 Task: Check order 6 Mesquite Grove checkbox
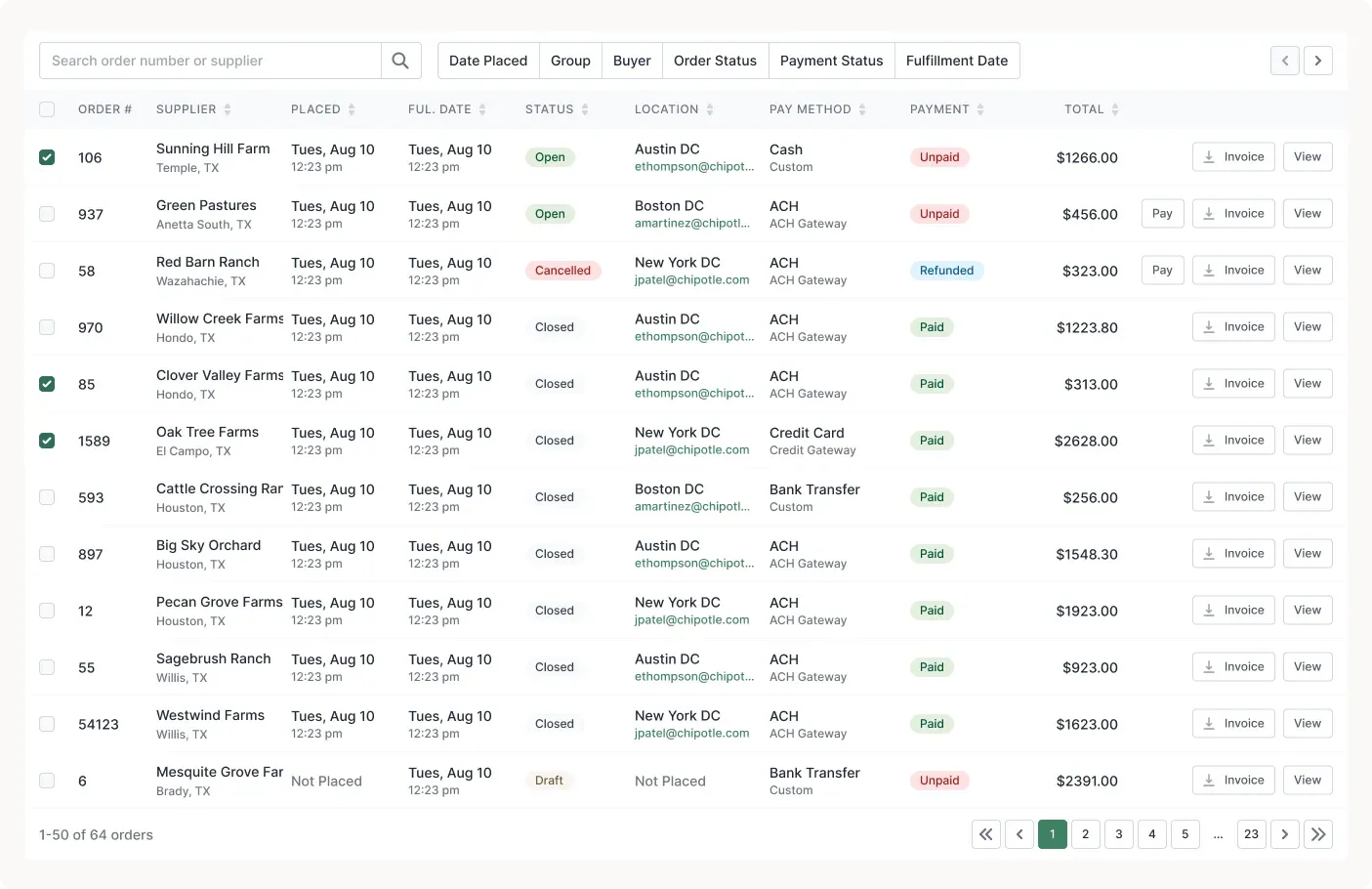click(47, 781)
